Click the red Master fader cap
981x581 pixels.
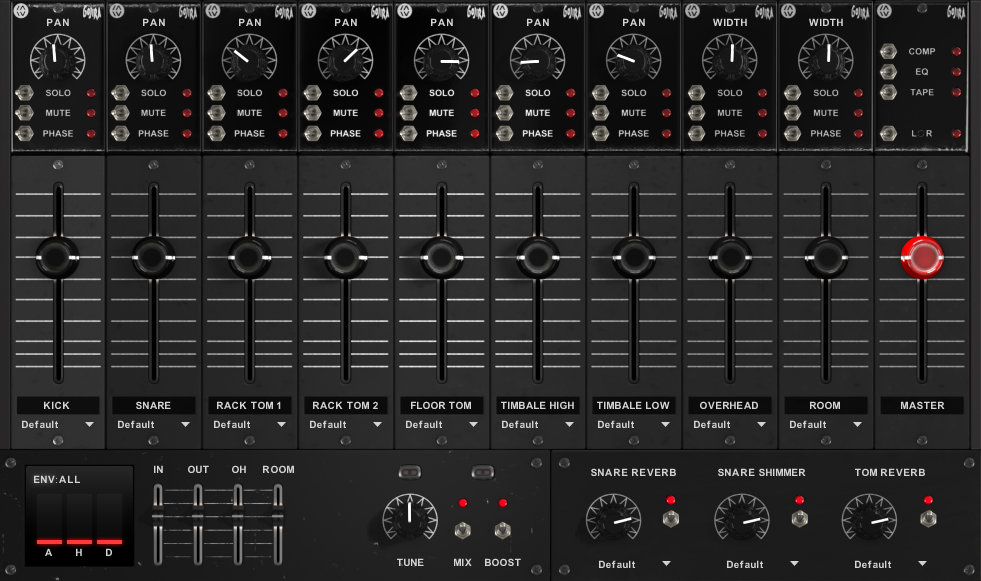tap(921, 258)
